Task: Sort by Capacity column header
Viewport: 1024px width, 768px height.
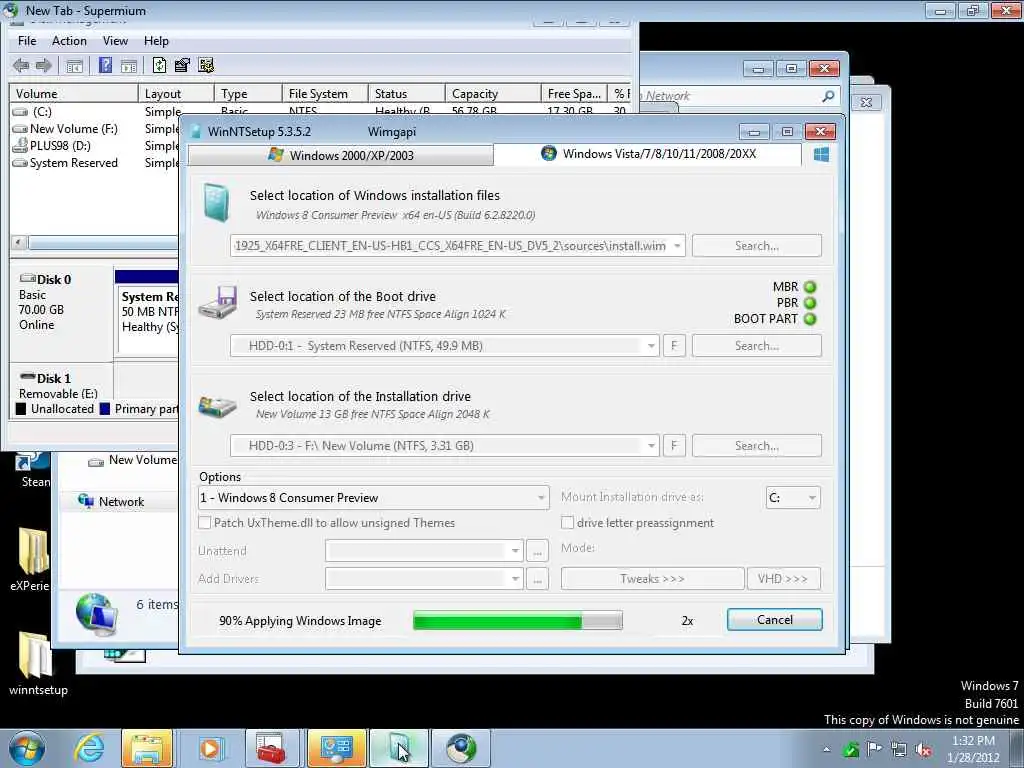Action: tap(492, 94)
